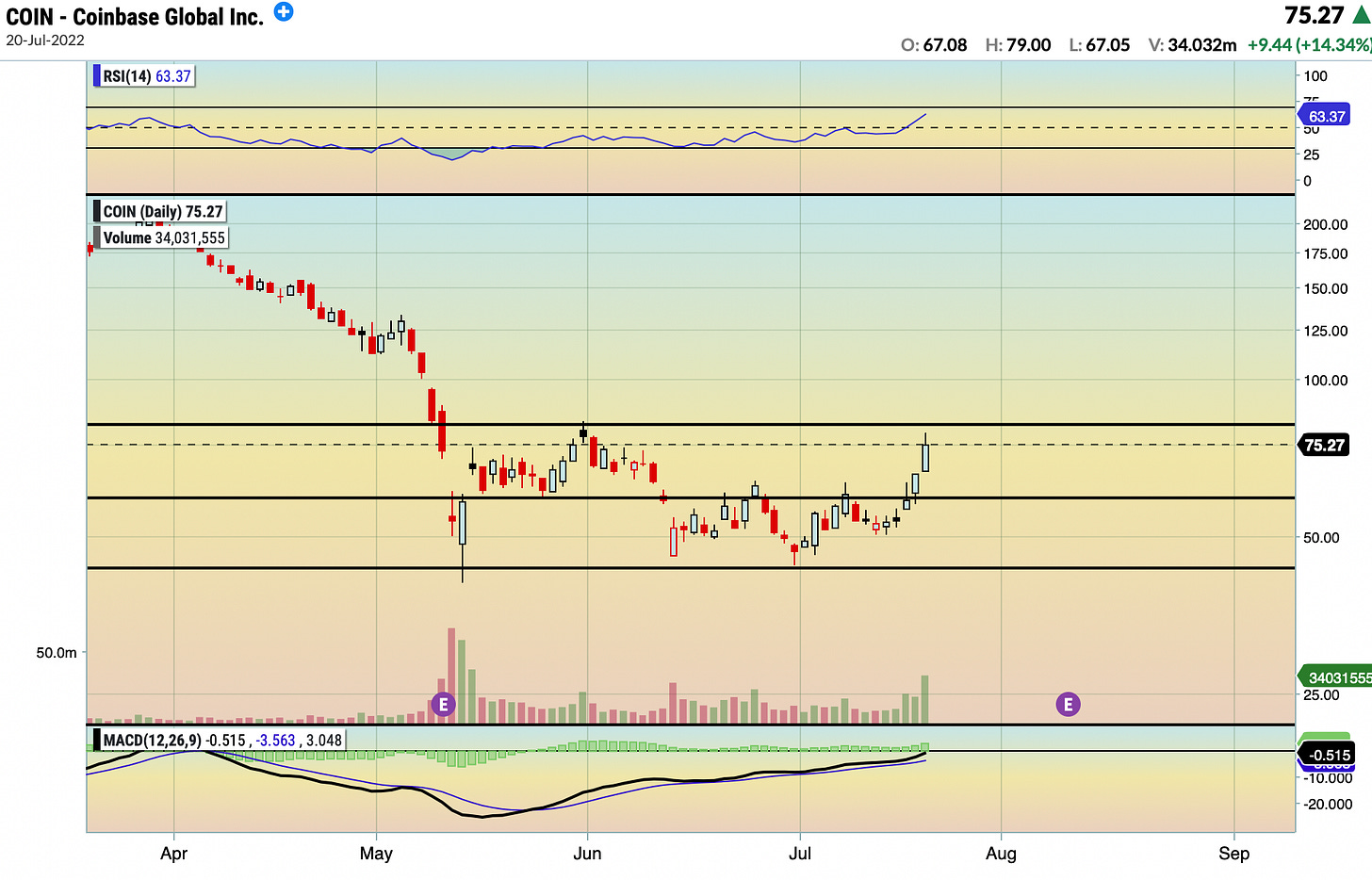Screen dimensions: 1372x880
Task: Click the purple E earnings marker in August
Action: (1068, 704)
